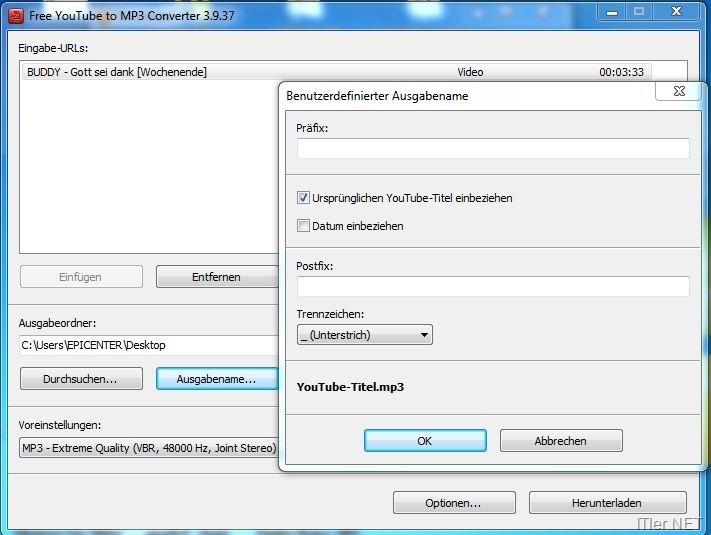Click the greyed Einfügen button
The width and height of the screenshot is (711, 535).
[x=81, y=277]
